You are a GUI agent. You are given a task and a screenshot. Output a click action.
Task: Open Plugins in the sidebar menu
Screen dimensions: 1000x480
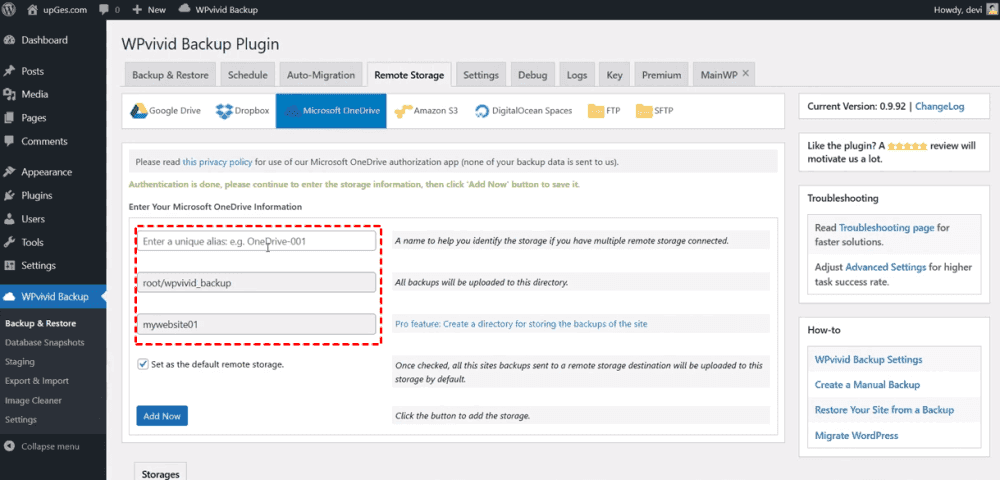[37, 195]
